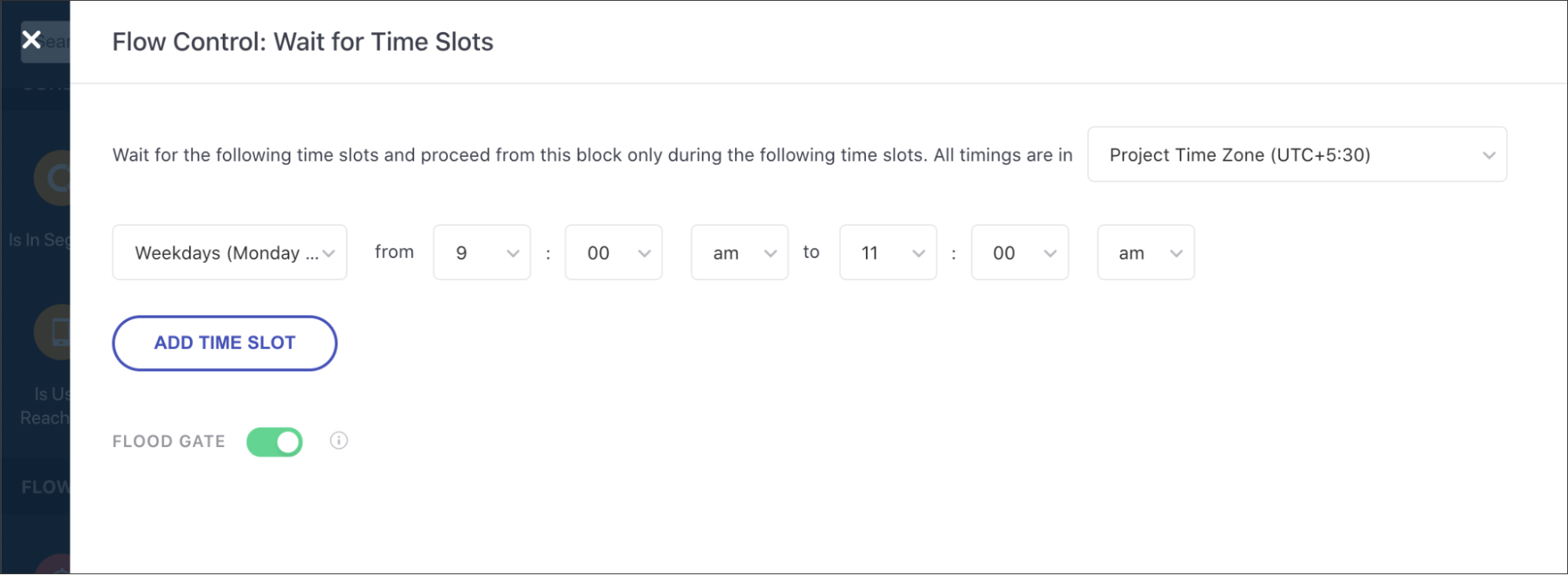Open the end hour dropdown showing 11

(887, 252)
